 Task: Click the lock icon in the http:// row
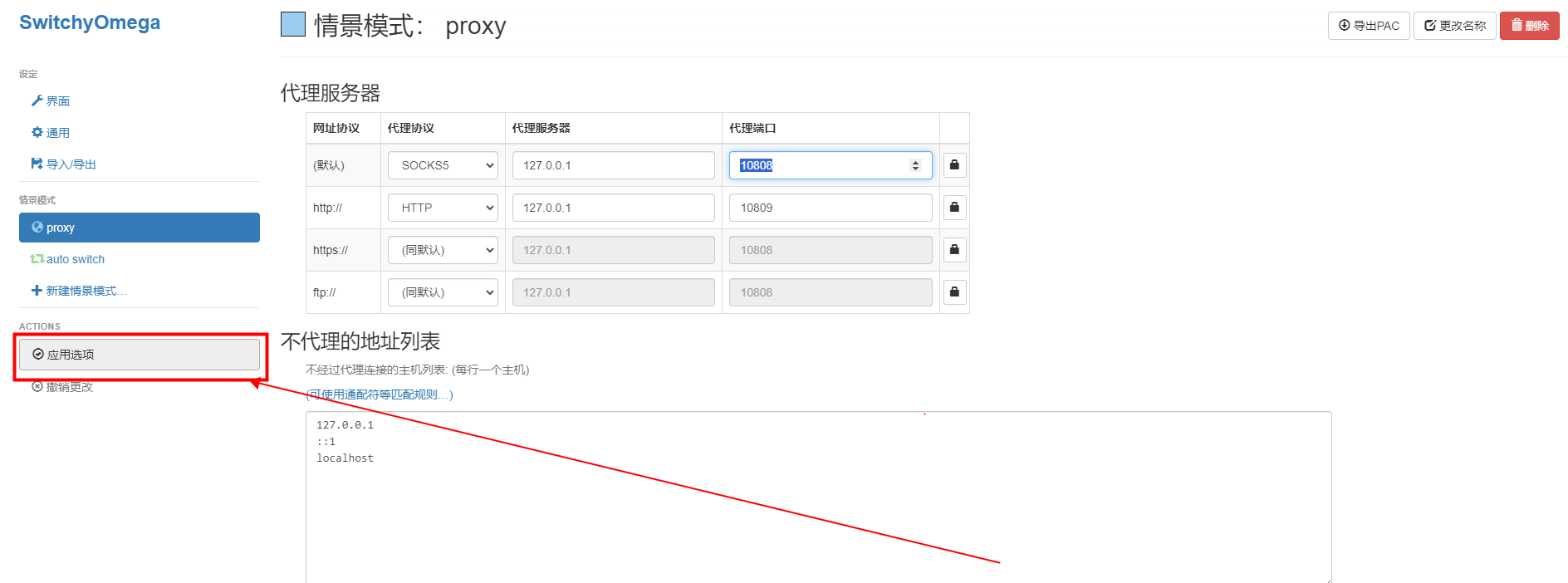tap(954, 208)
